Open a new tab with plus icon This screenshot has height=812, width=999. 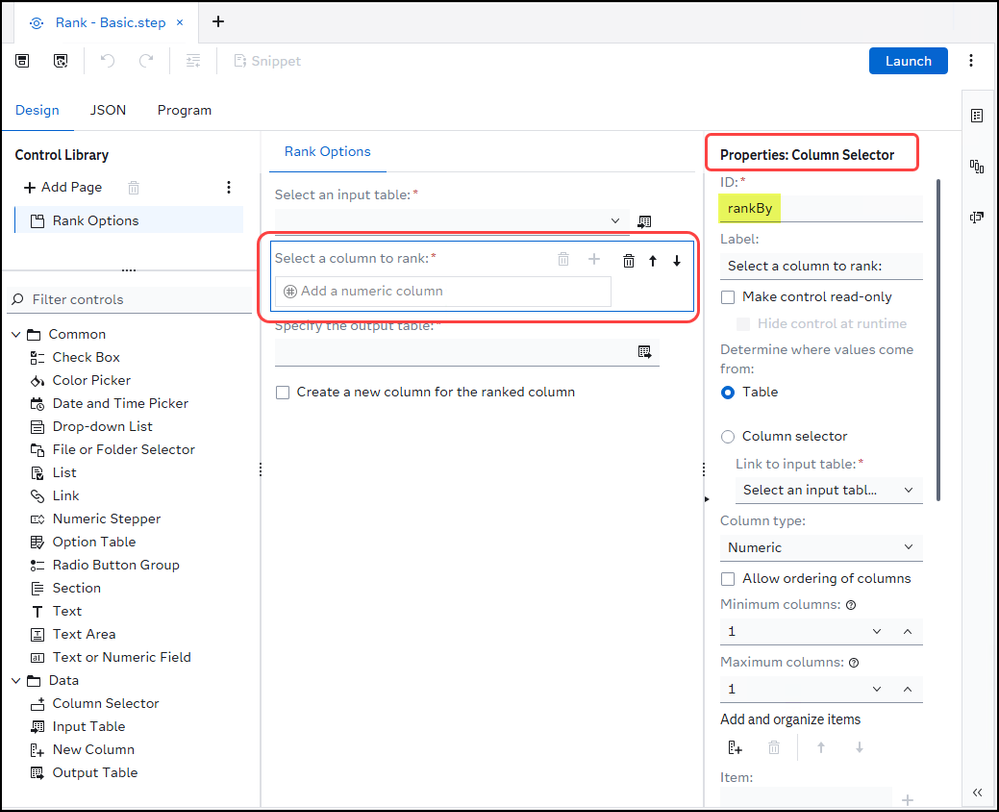click(218, 22)
